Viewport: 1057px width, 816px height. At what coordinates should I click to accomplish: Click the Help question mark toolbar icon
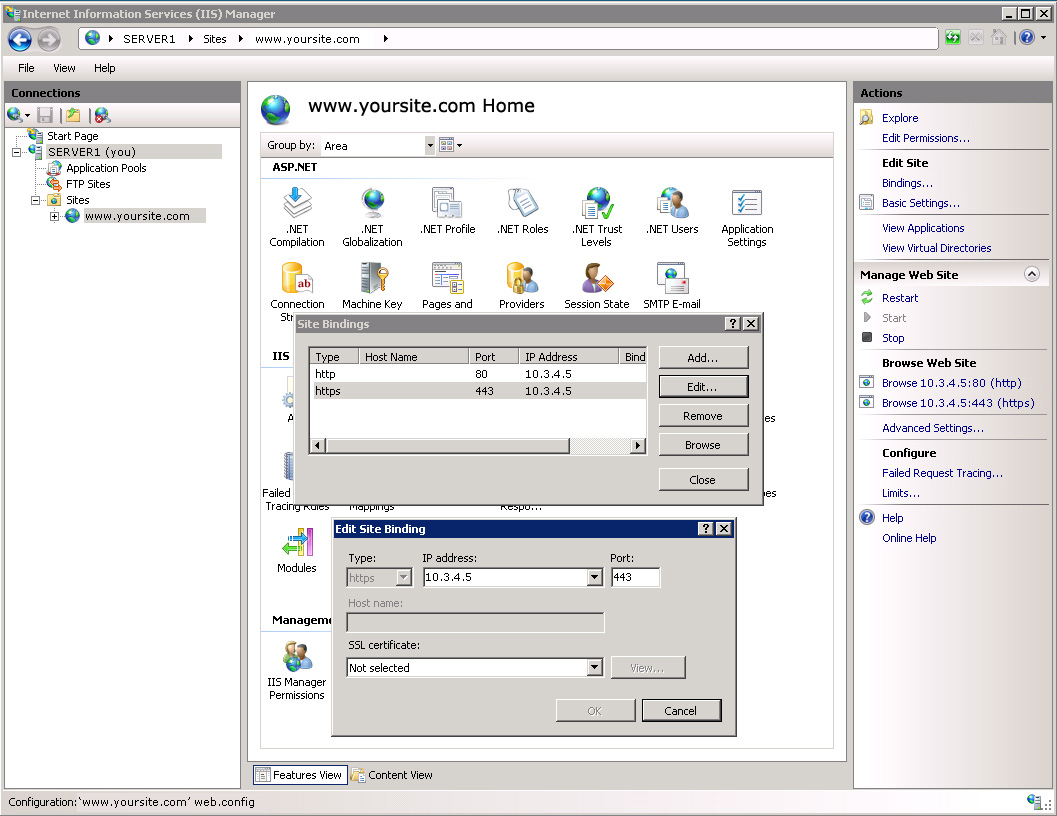point(1027,38)
